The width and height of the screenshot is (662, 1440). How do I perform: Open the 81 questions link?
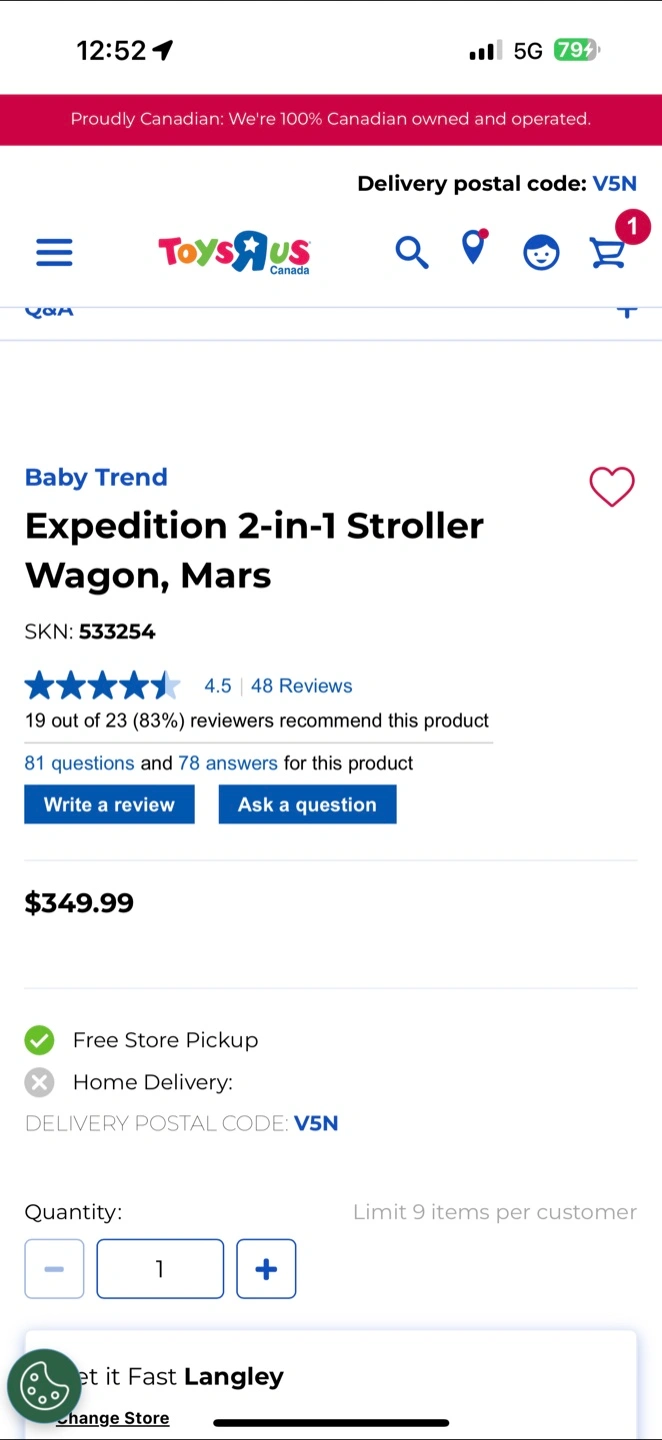[x=79, y=763]
